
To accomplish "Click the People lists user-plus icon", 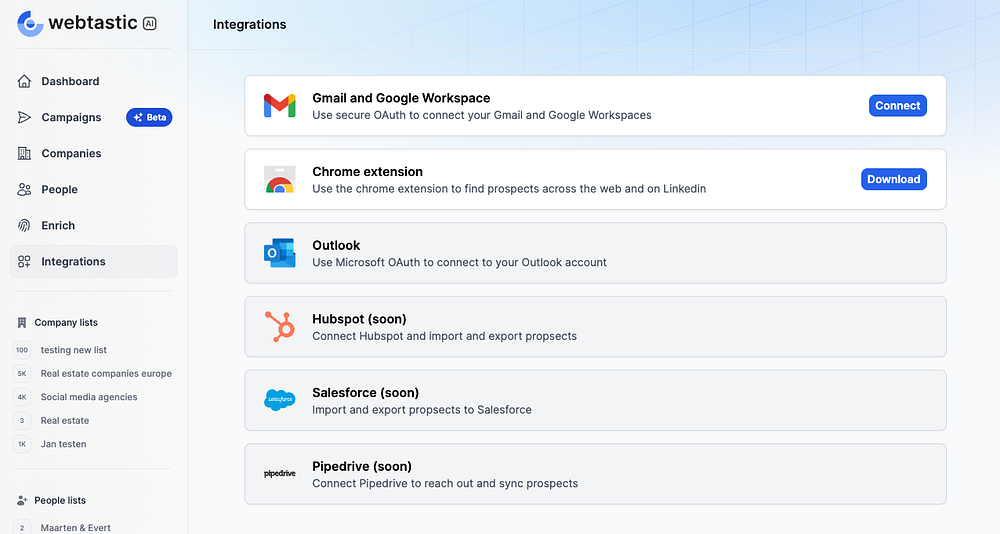I will click(22, 500).
